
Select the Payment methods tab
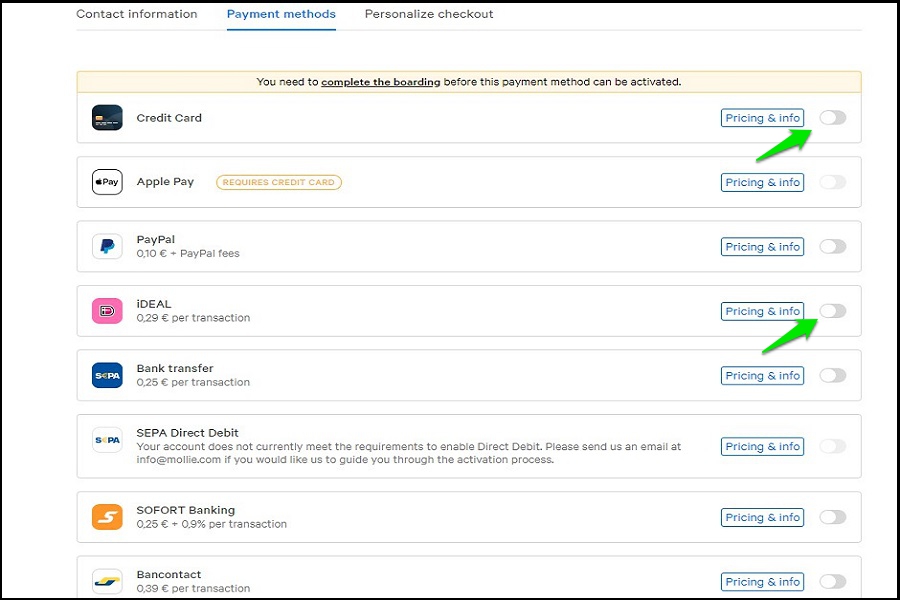click(x=281, y=14)
